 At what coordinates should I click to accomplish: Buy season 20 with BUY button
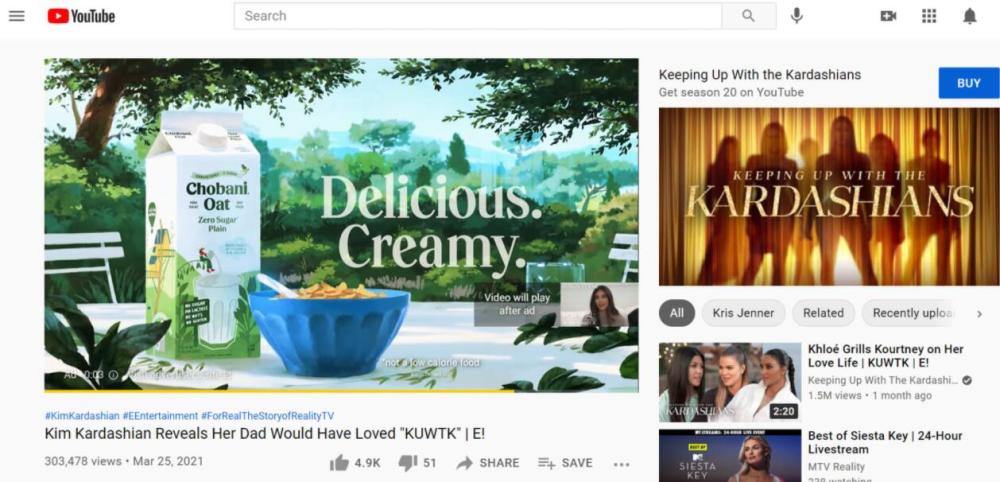(969, 83)
